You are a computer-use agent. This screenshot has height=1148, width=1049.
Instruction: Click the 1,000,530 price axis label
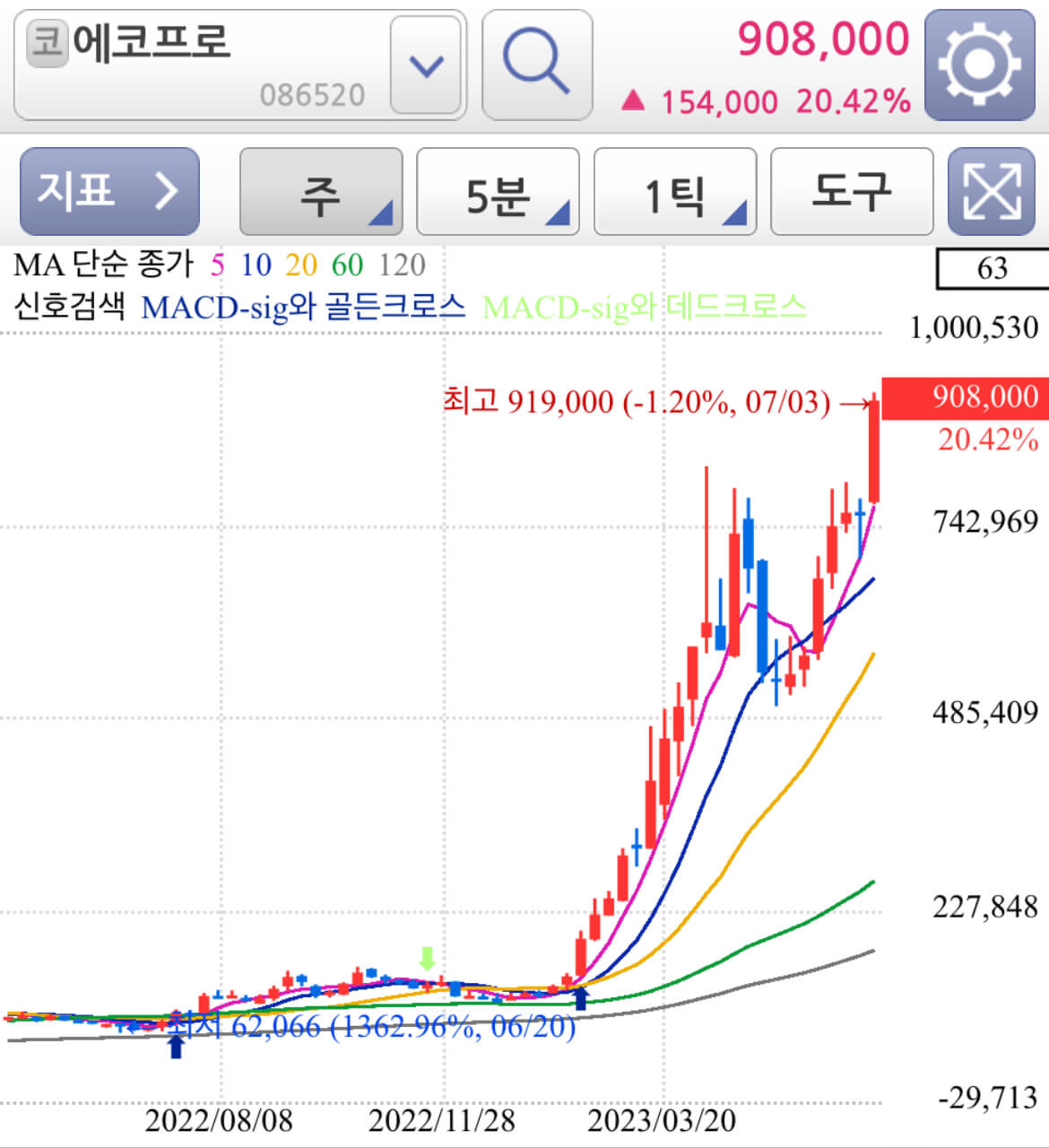point(975,327)
